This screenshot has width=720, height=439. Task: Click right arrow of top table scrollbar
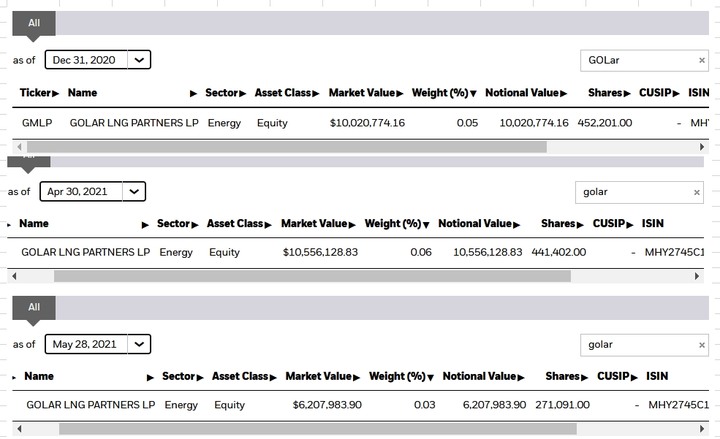pyautogui.click(x=702, y=147)
